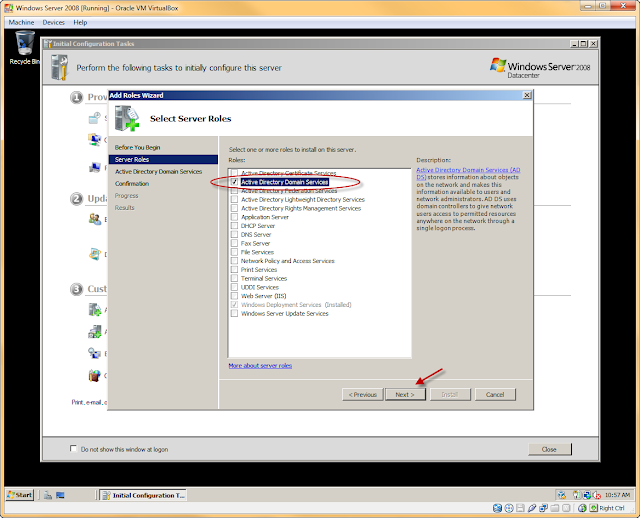Click the update/enable icon in section 2
The image size is (640, 518).
coord(95,219)
